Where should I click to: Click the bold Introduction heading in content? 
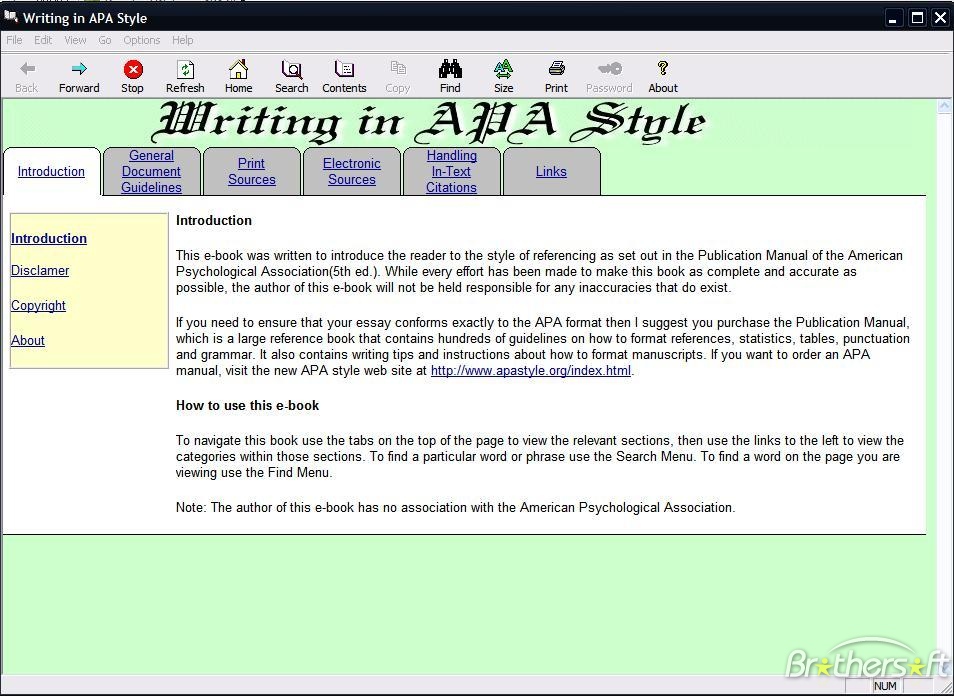click(x=214, y=221)
